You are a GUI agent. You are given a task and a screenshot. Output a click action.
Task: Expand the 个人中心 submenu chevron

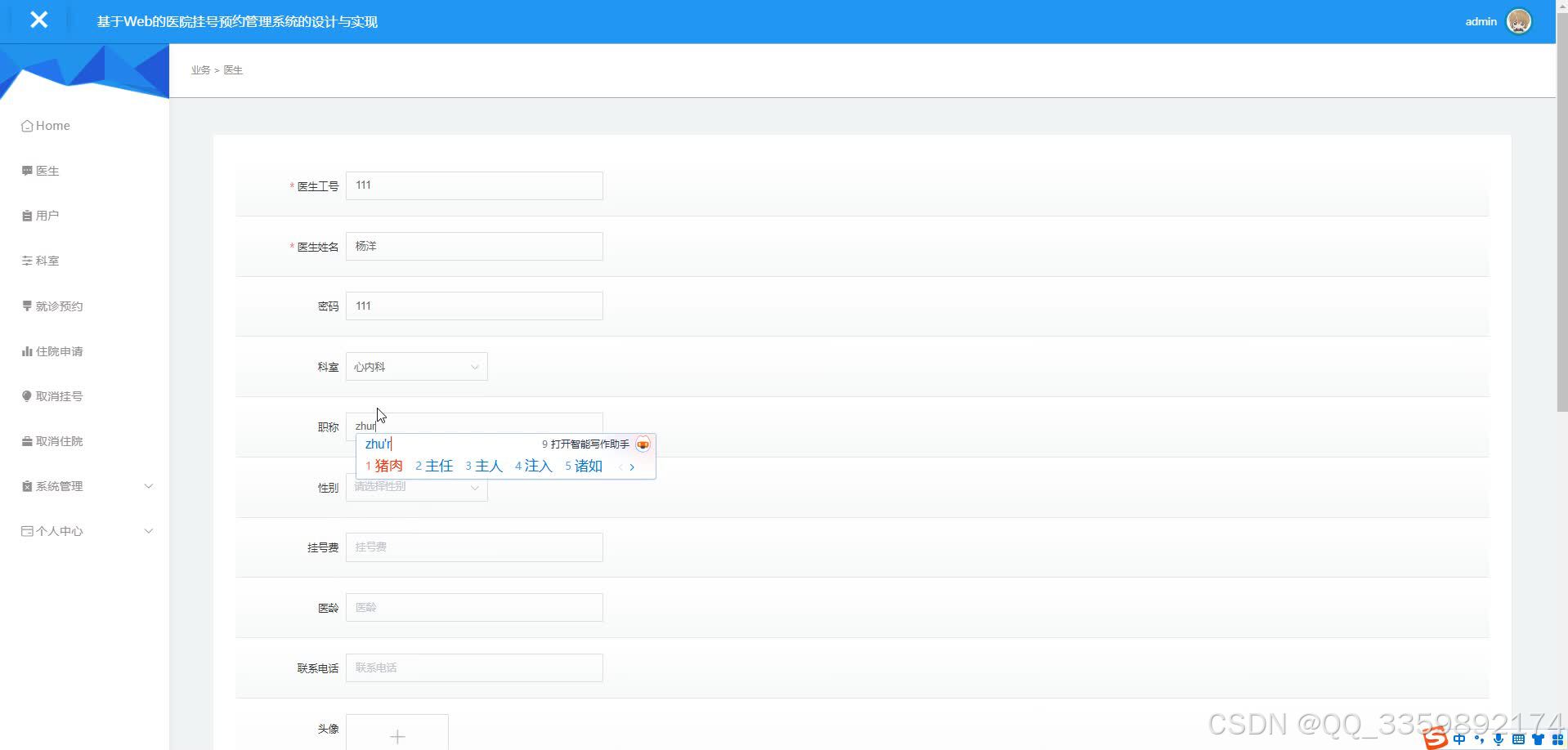(149, 531)
